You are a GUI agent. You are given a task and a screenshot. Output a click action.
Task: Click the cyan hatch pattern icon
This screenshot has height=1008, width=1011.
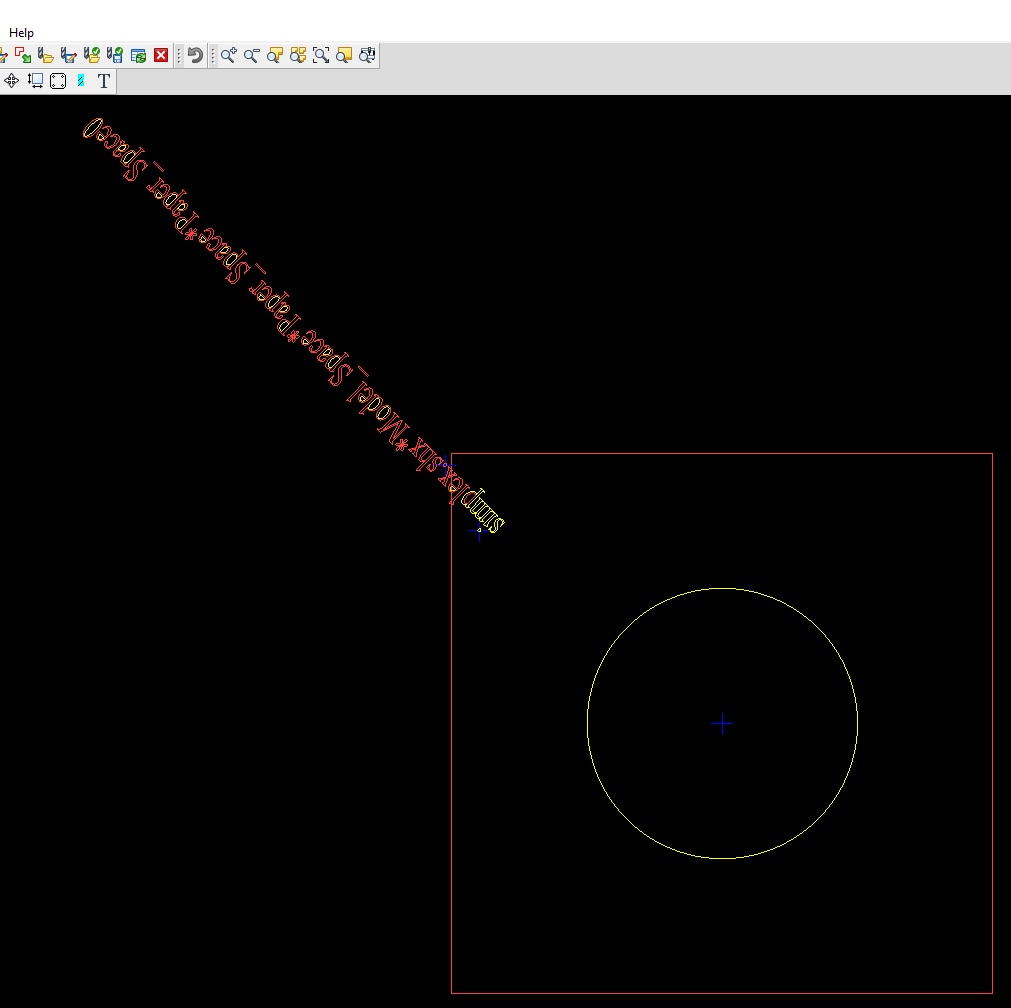click(x=81, y=81)
